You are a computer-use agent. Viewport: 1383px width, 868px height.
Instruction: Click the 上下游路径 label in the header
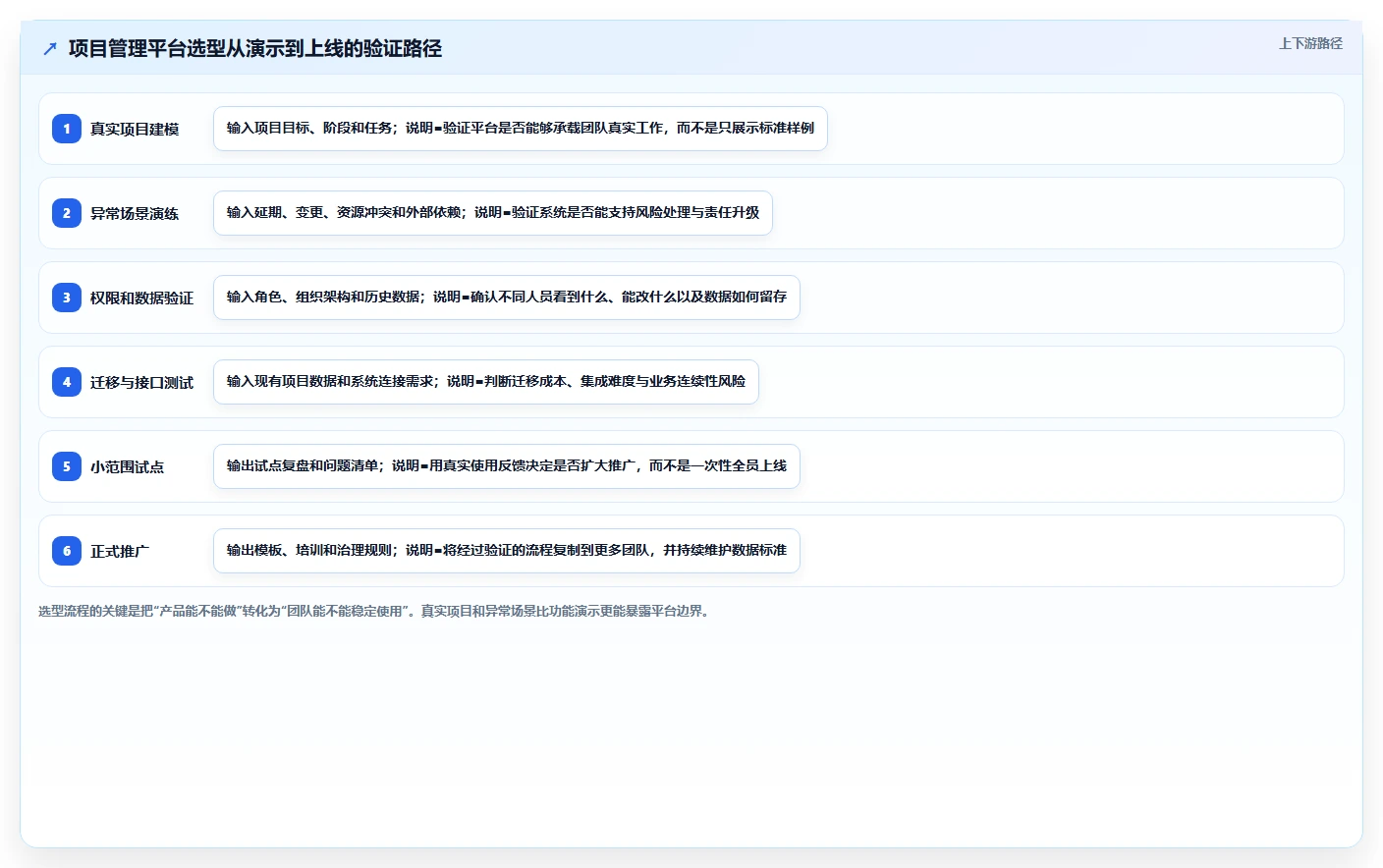(x=1310, y=43)
